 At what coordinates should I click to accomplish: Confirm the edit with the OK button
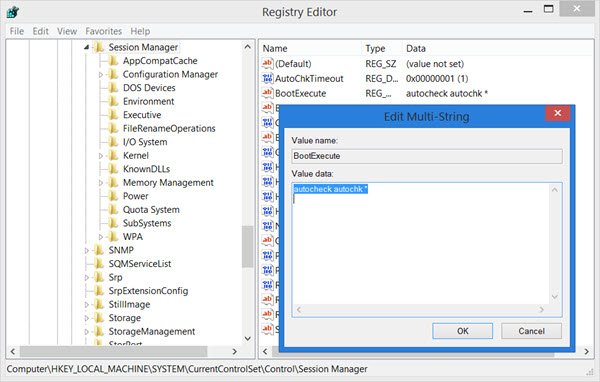[x=463, y=331]
